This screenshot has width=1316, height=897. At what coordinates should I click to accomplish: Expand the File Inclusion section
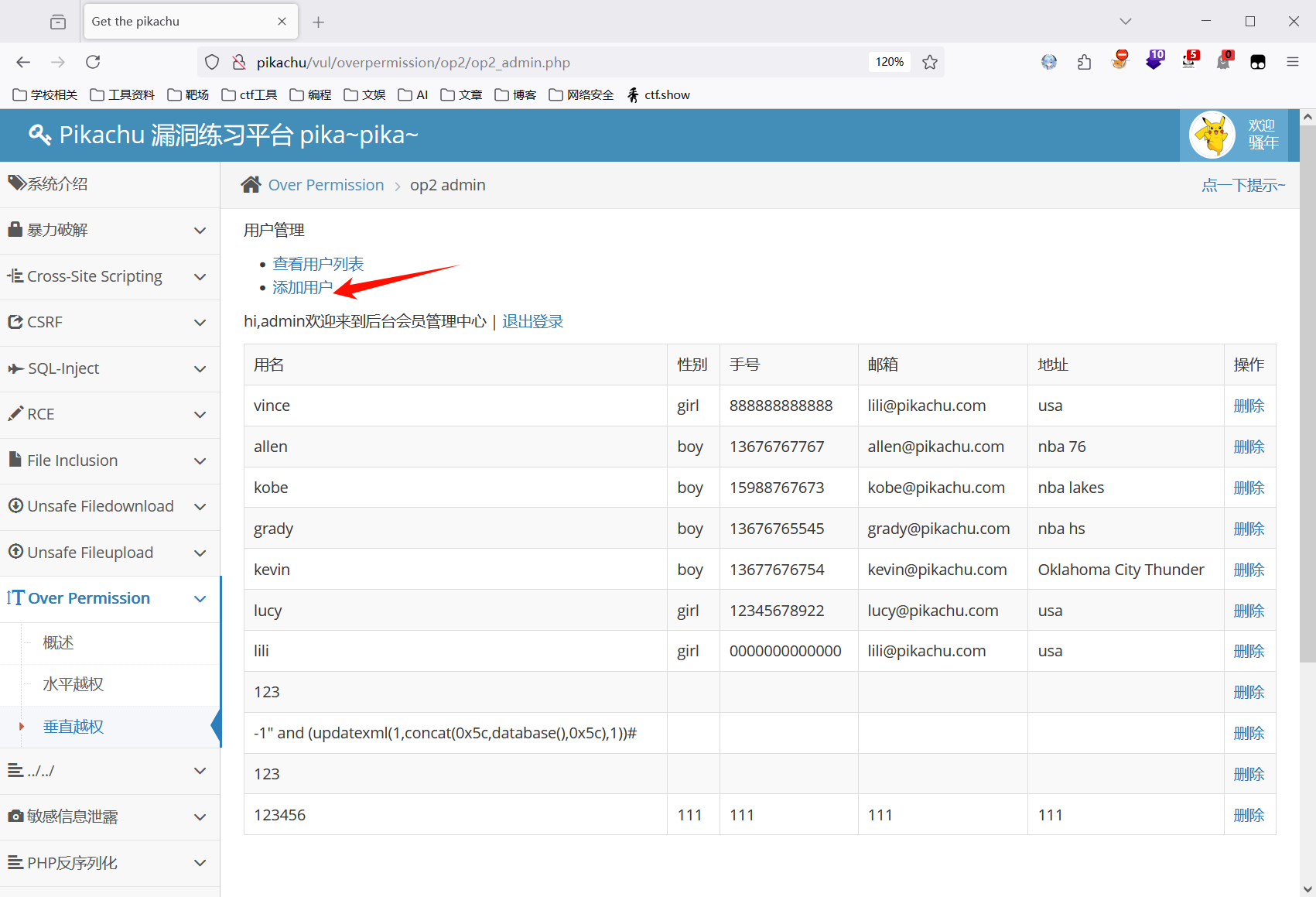click(x=110, y=460)
